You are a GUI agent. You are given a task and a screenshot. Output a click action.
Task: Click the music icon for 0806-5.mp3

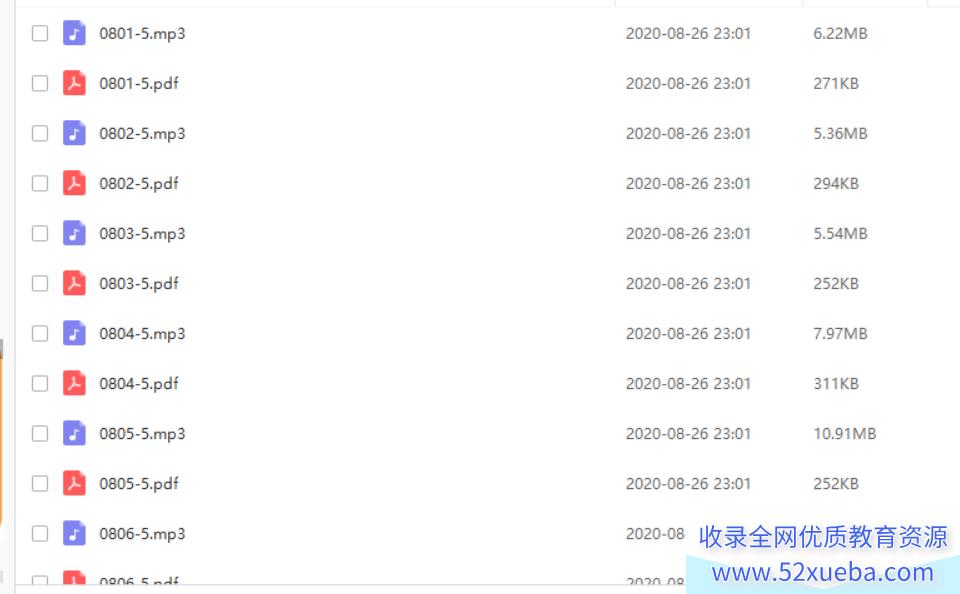point(74,533)
